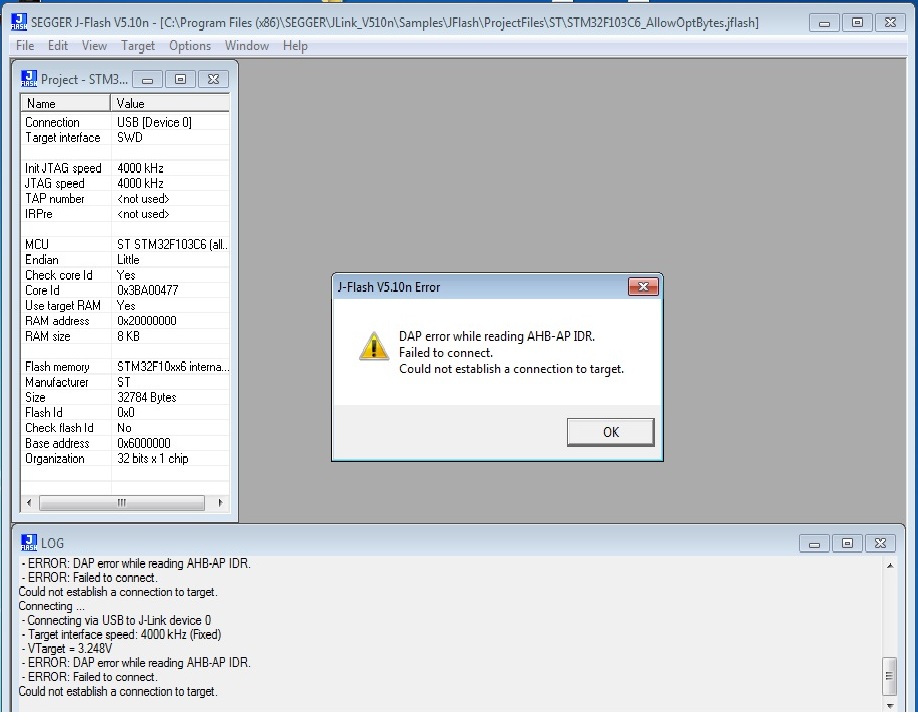Click the Project panel J-Flash icon
The width and height of the screenshot is (918, 719).
pyautogui.click(x=29, y=78)
